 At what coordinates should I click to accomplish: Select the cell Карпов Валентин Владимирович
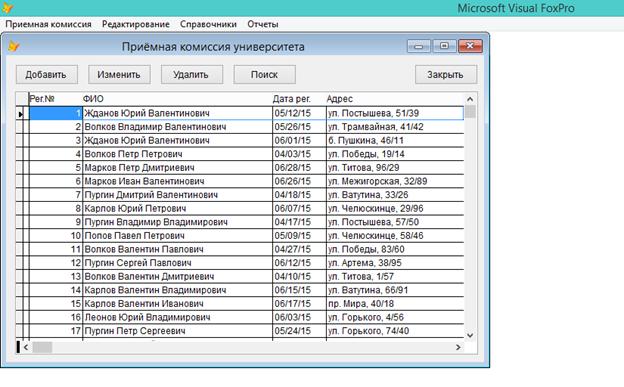177,290
